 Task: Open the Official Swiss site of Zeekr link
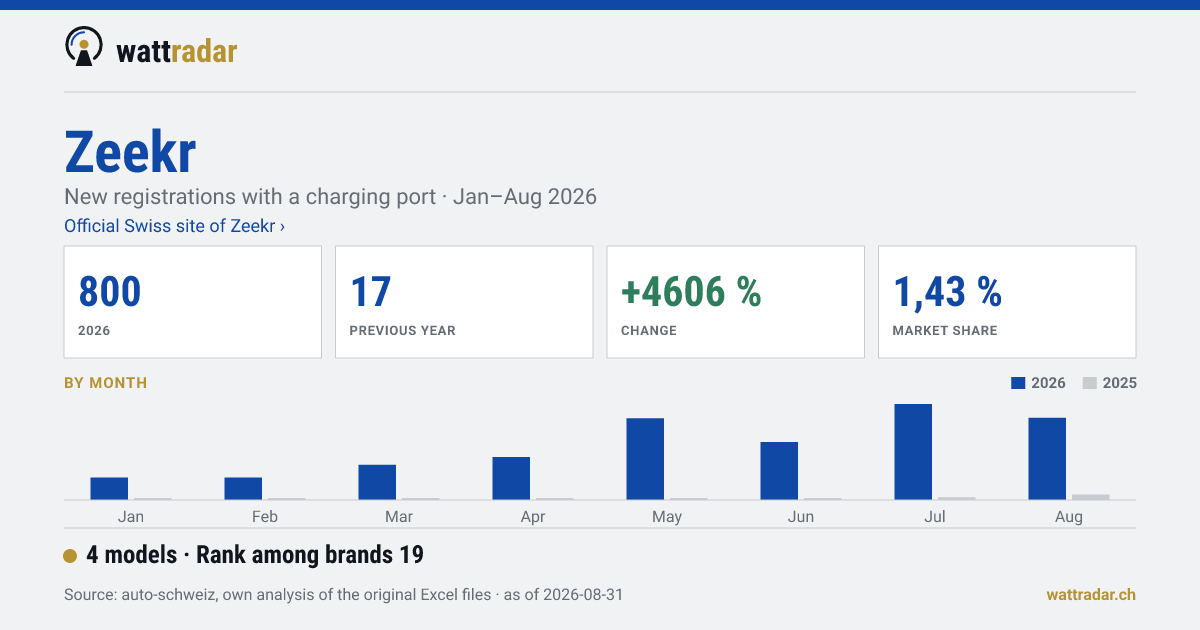coord(174,226)
